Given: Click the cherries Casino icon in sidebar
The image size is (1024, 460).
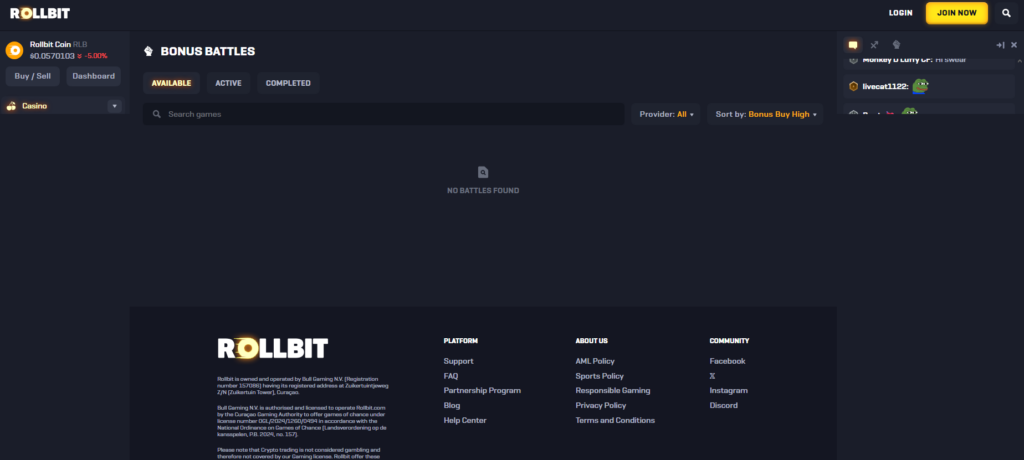Looking at the screenshot, I should point(12,106).
